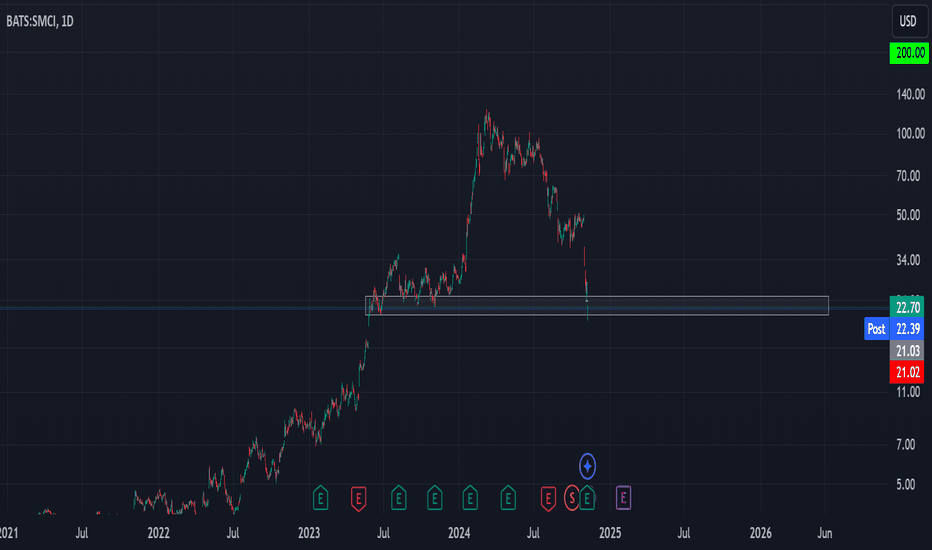Click the 70.00 price axis value

point(908,176)
